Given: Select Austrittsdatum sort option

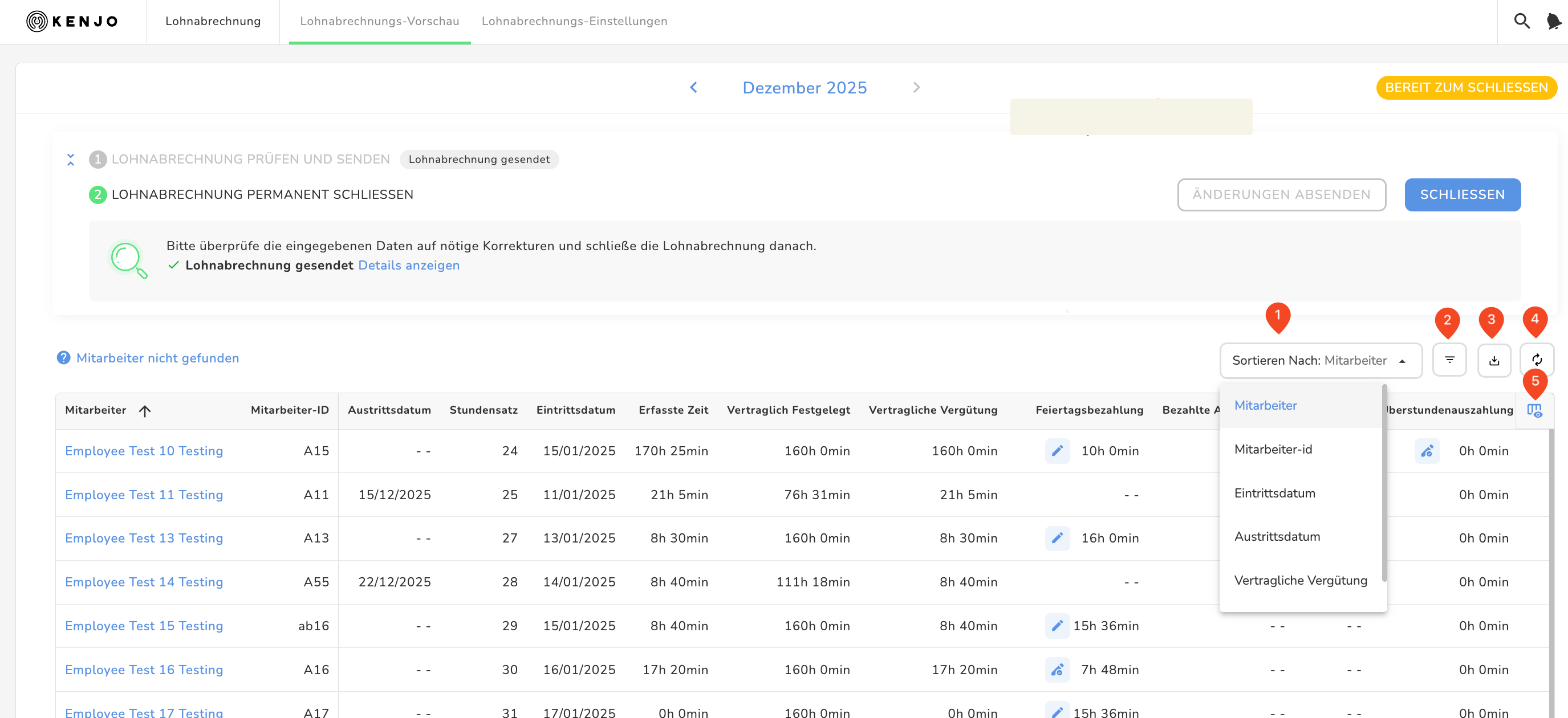Looking at the screenshot, I should click(1277, 537).
